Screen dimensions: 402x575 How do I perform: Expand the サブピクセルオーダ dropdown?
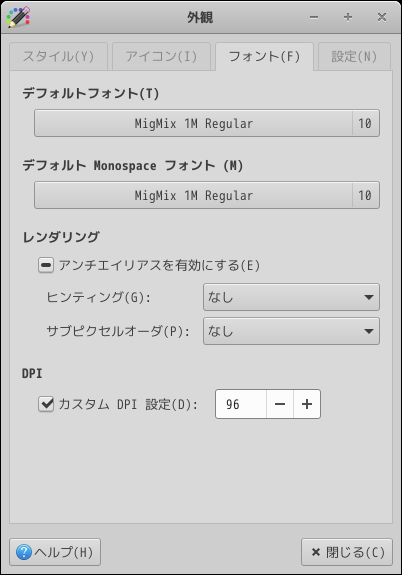click(x=291, y=331)
